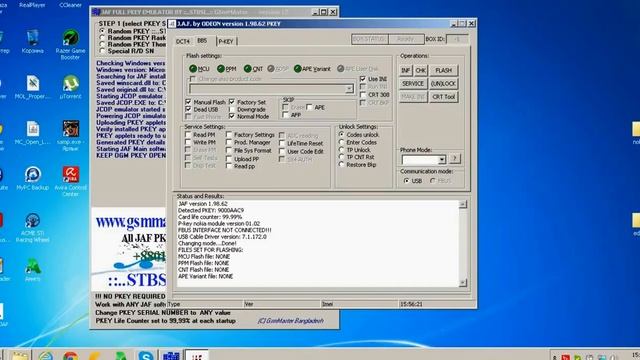Switch to JAF emulator taskbar item

[x=171, y=356]
